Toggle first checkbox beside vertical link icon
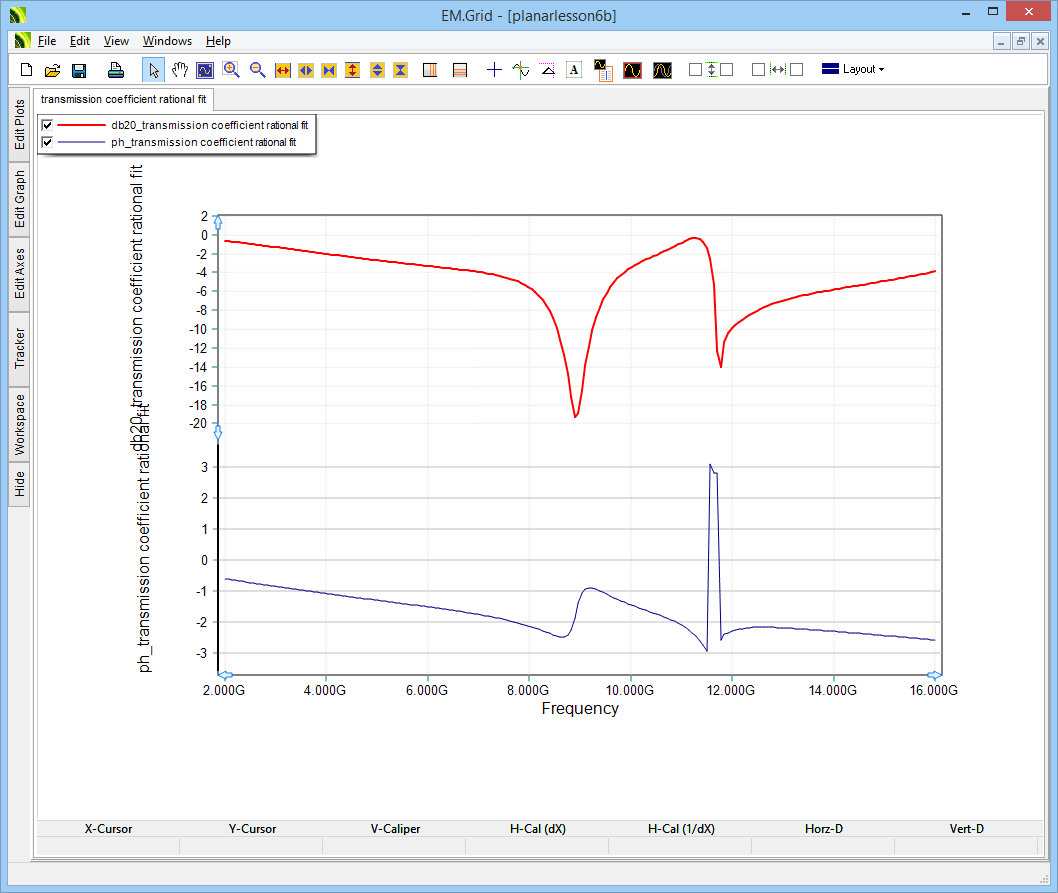This screenshot has width=1058, height=893. click(x=695, y=70)
